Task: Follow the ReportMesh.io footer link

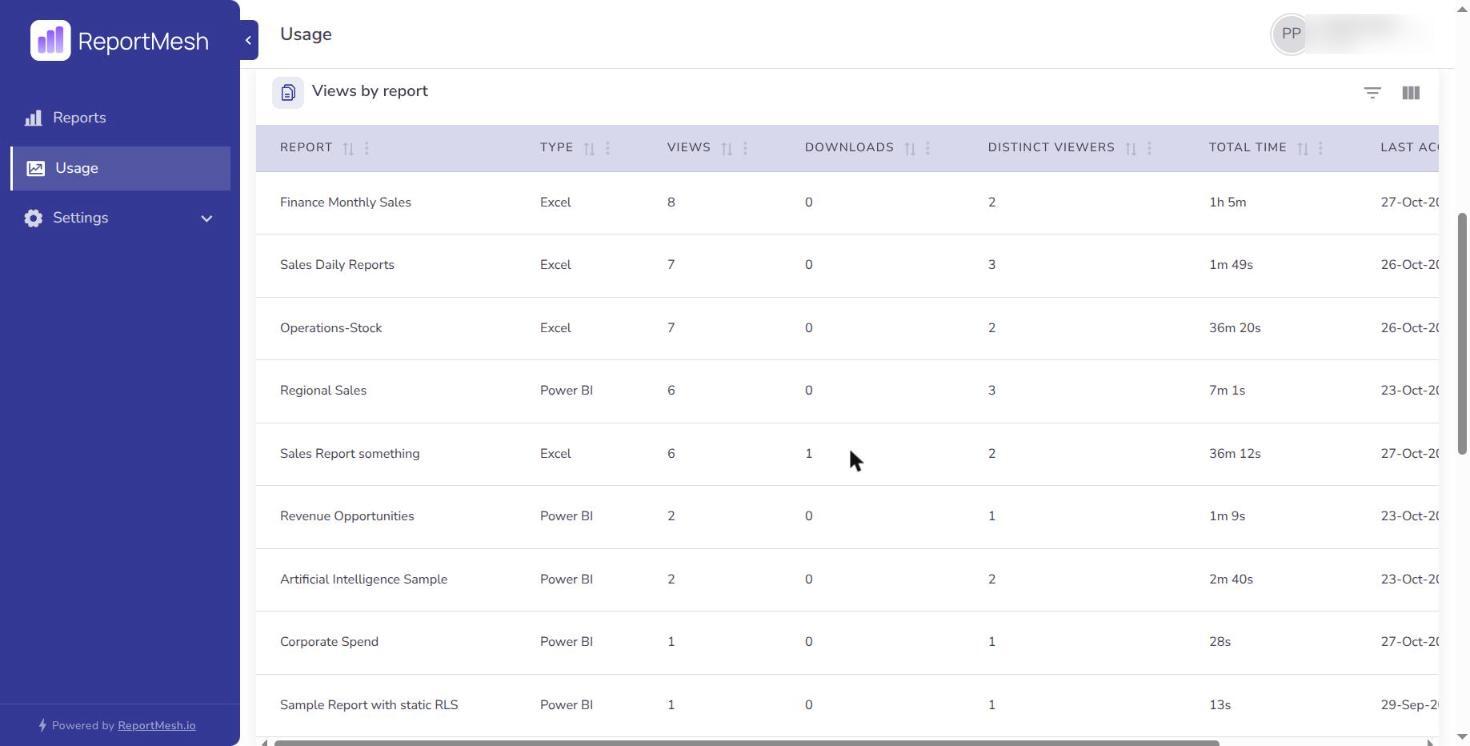Action: click(x=157, y=726)
